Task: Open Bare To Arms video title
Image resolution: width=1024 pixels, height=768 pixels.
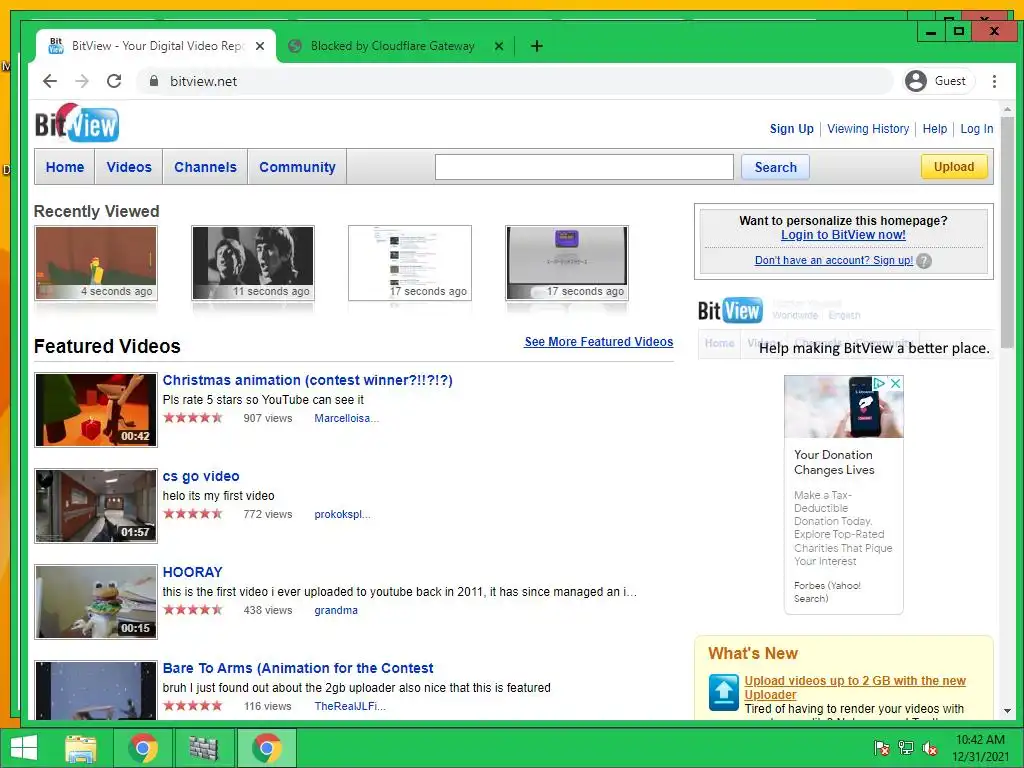Action: coord(298,668)
